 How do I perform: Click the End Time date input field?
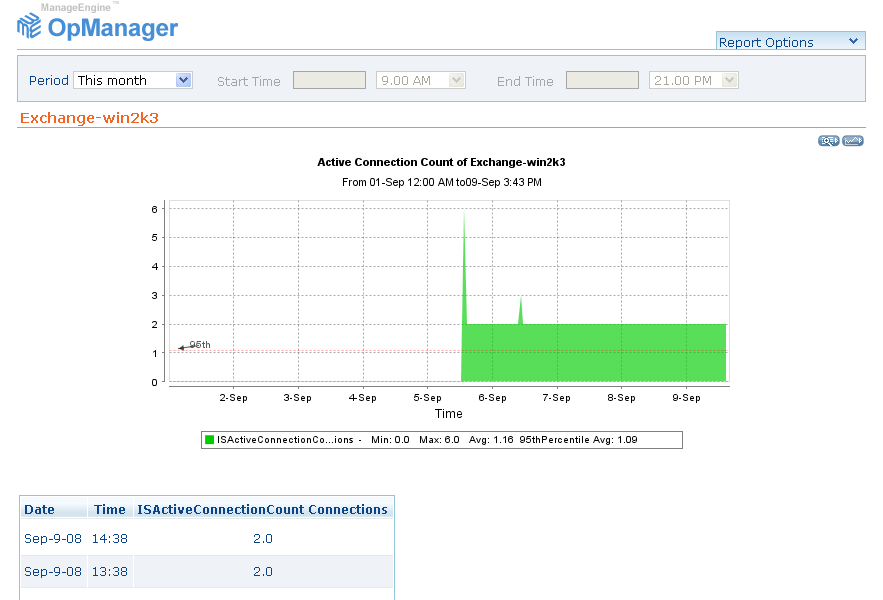(x=602, y=80)
